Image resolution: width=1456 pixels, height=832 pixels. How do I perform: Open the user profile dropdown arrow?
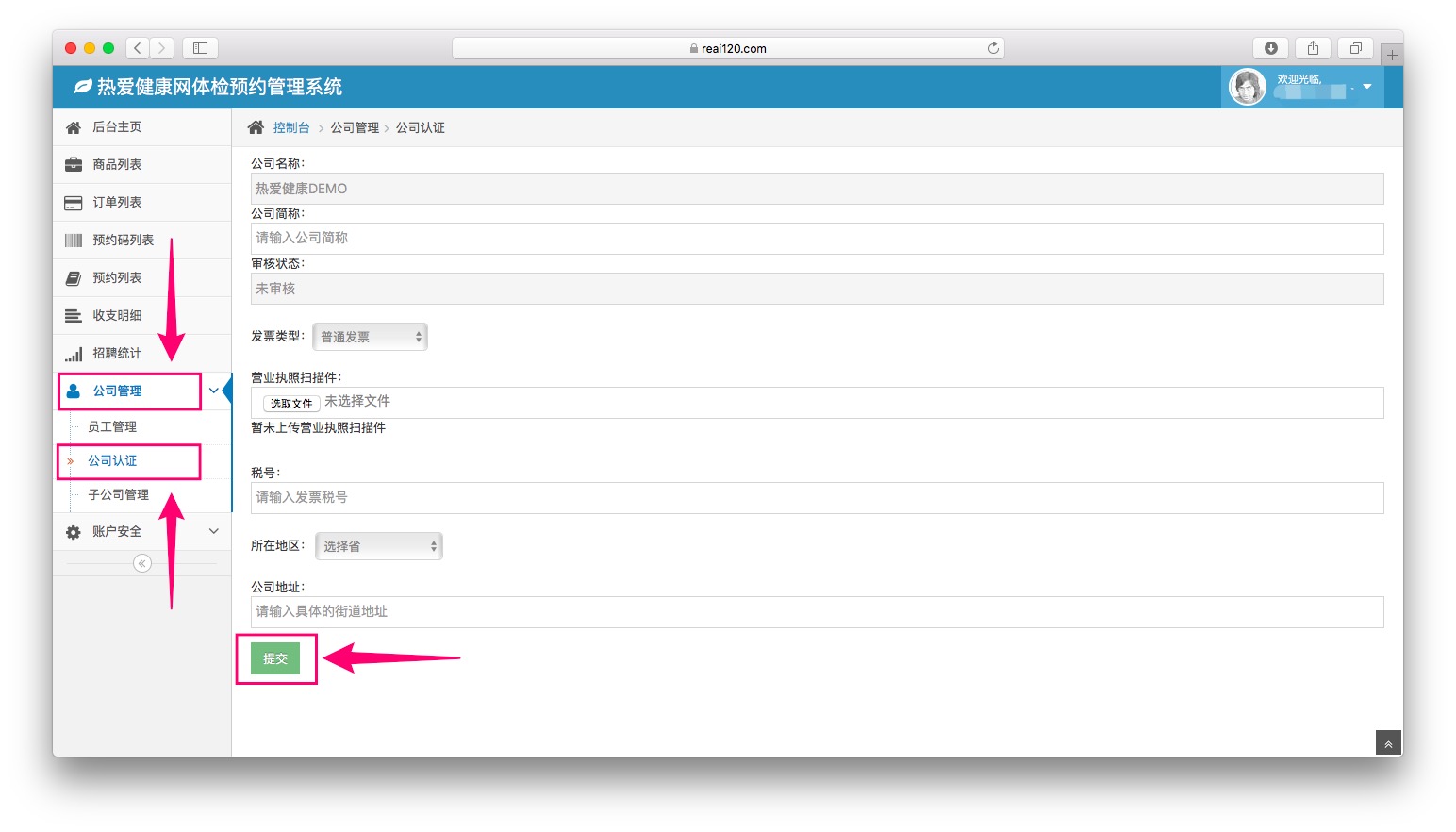point(1366,87)
